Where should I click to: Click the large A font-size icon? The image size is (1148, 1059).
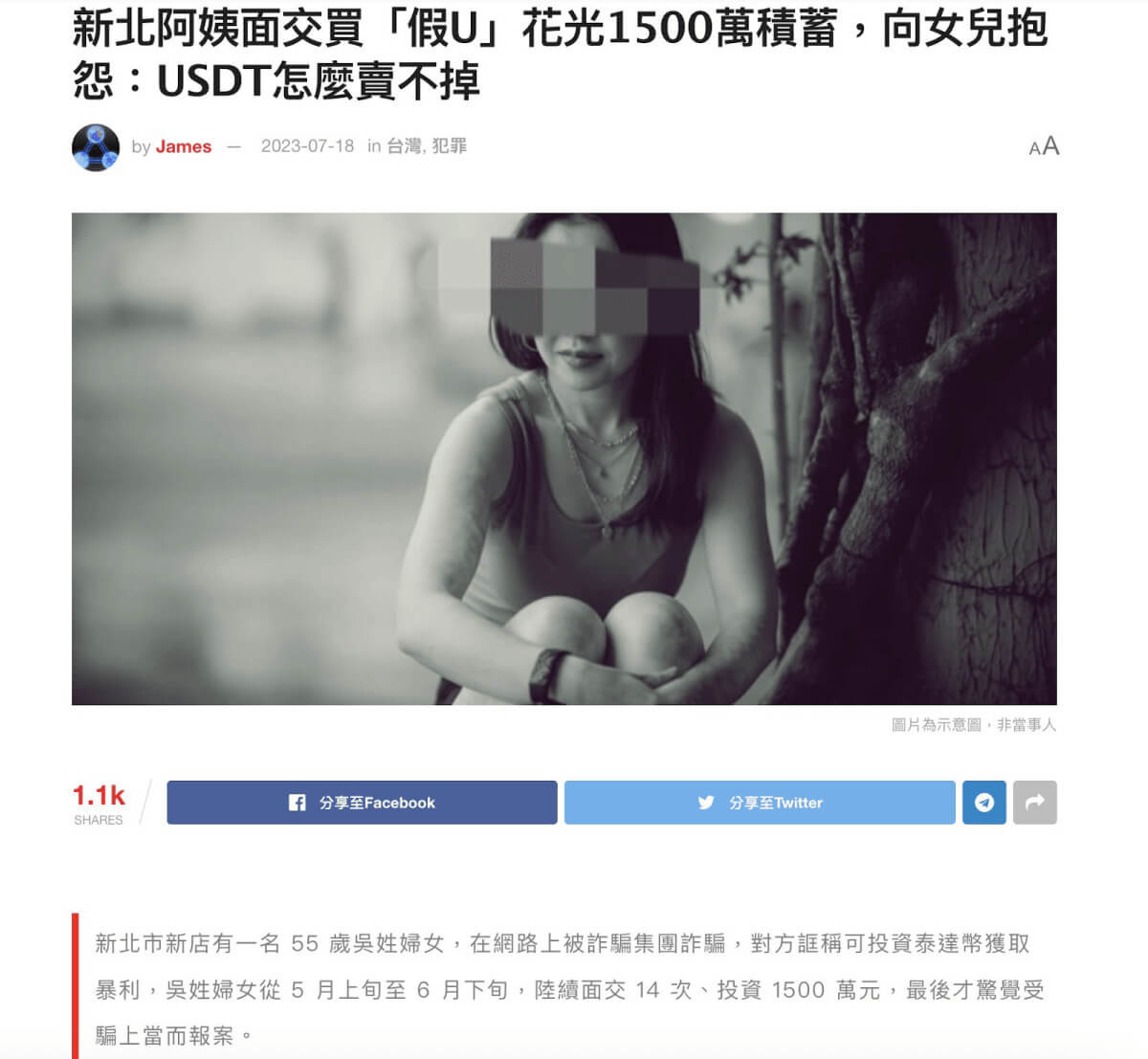1050,146
